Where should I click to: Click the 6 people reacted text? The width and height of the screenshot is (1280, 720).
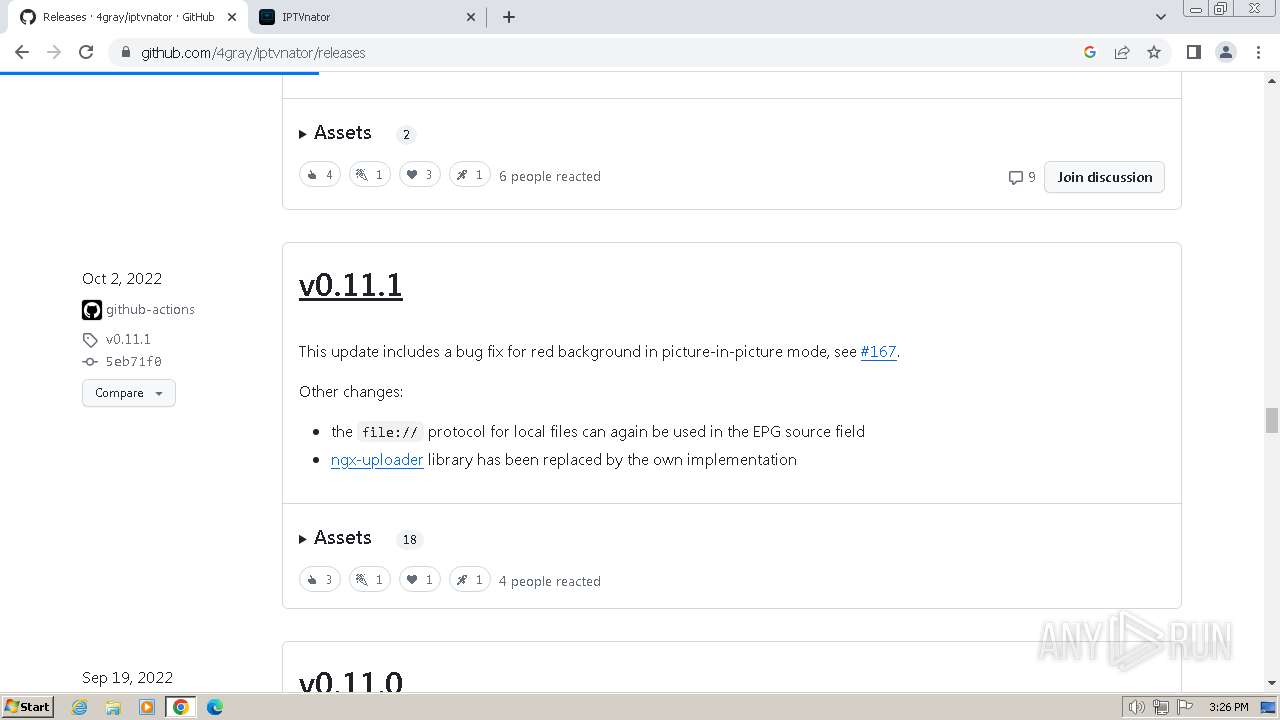[550, 176]
